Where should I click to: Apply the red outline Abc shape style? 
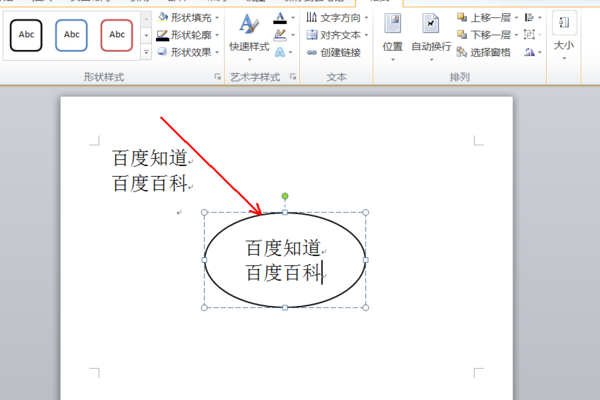tap(117, 35)
